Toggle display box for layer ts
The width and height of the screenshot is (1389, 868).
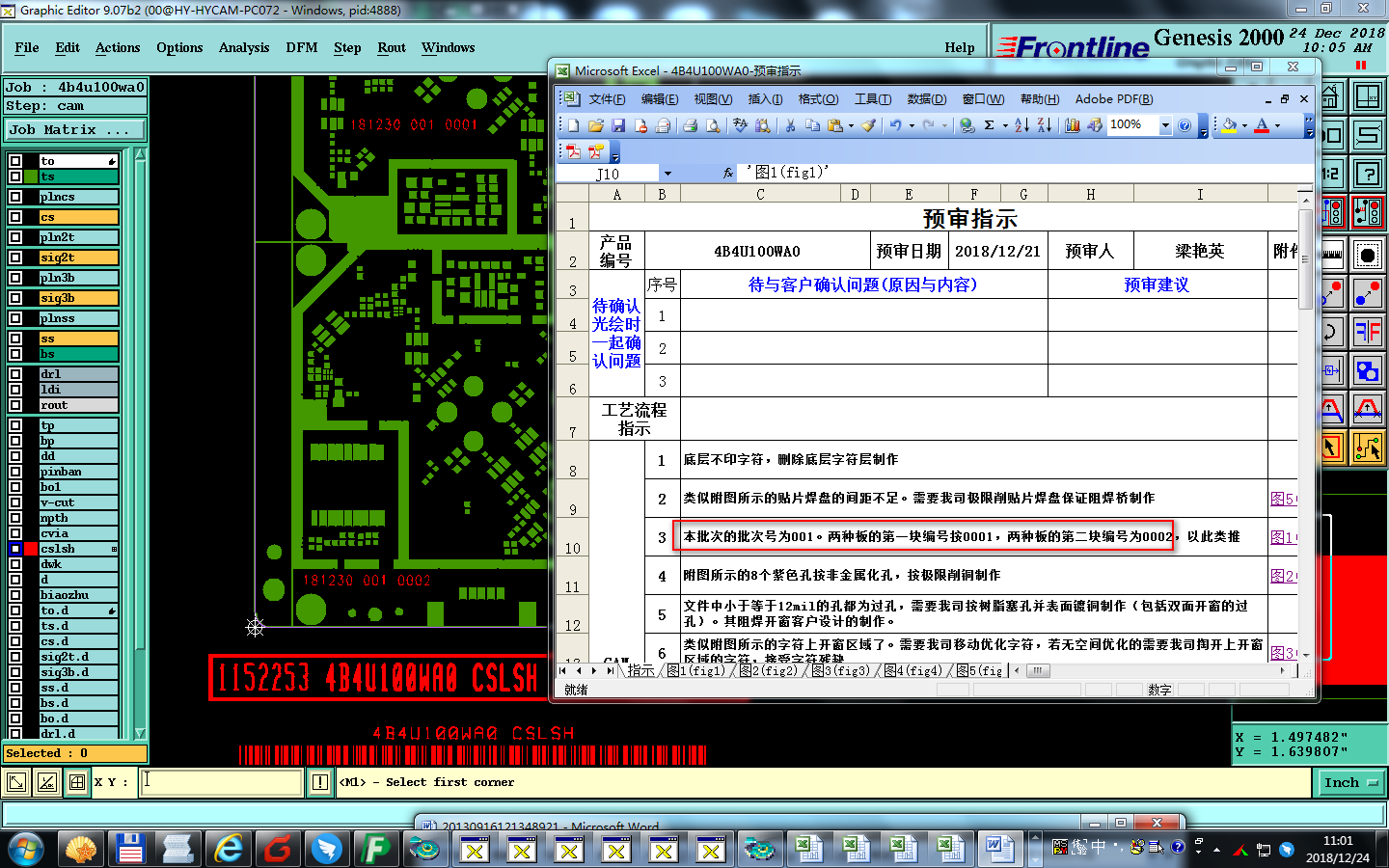pyautogui.click(x=15, y=176)
